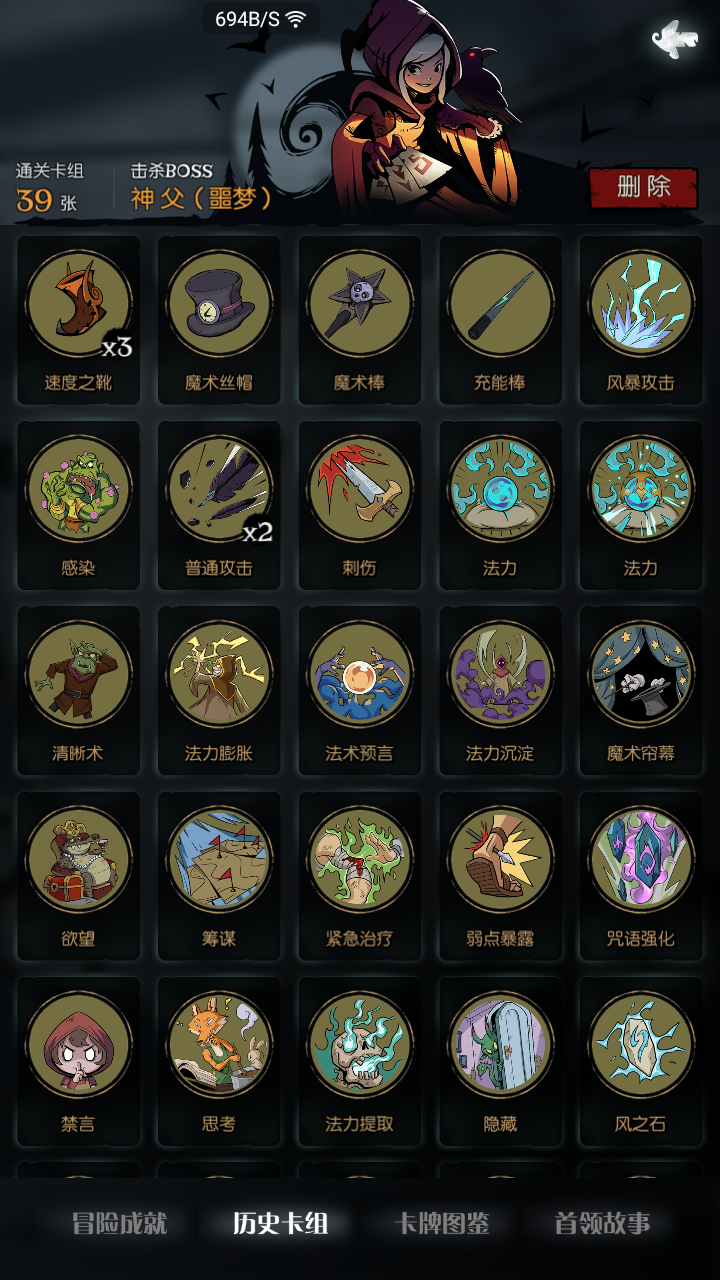Open the 魔术丝帽 top hat card
The width and height of the screenshot is (720, 1280).
(x=219, y=319)
